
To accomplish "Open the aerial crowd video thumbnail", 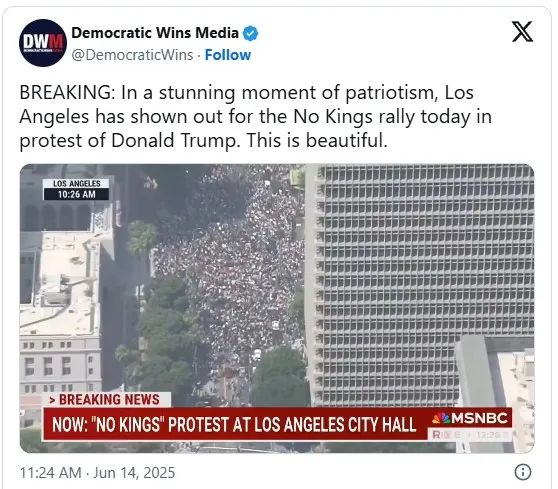I will coord(277,308).
